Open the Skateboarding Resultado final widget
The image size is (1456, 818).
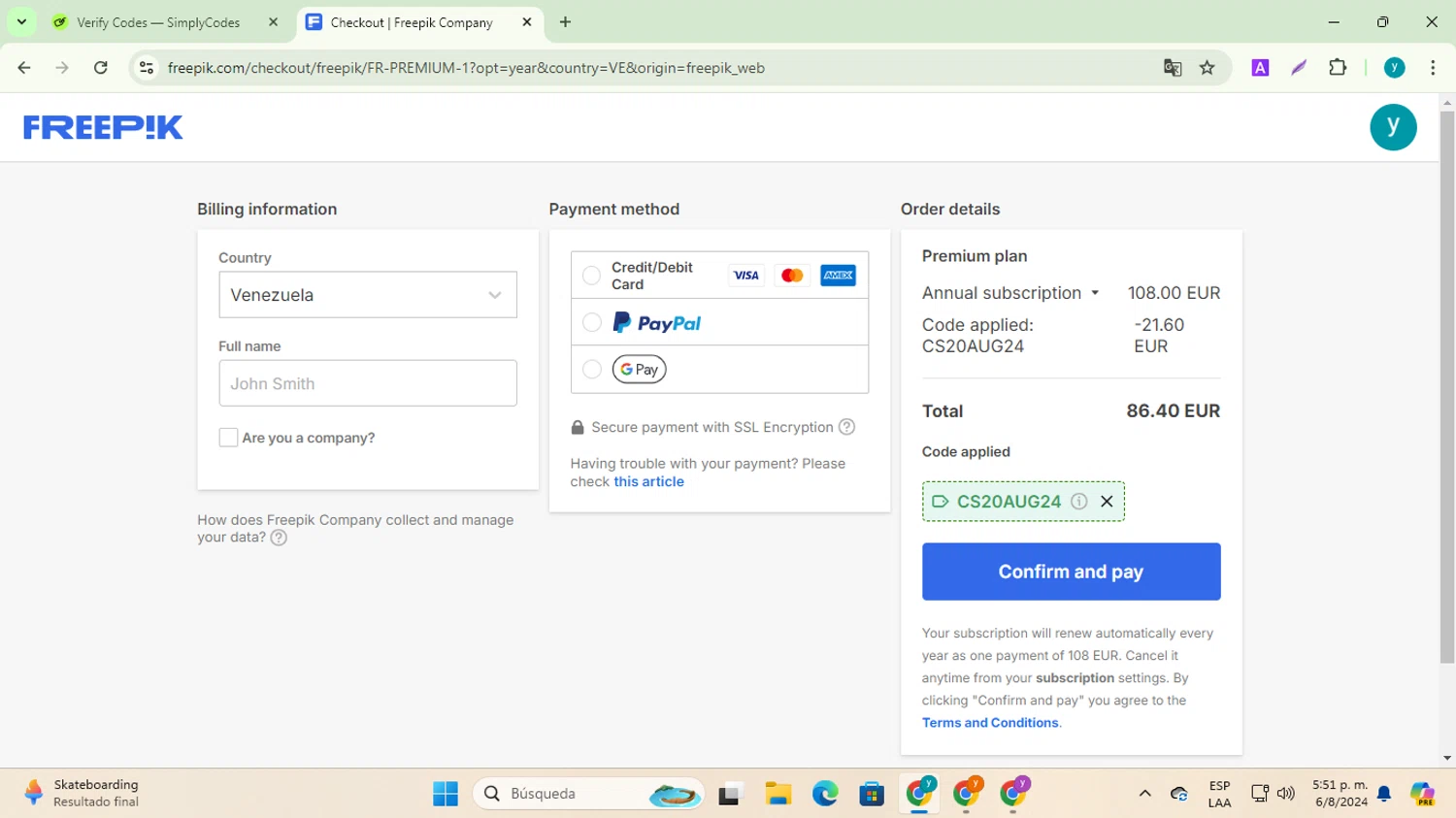(83, 793)
